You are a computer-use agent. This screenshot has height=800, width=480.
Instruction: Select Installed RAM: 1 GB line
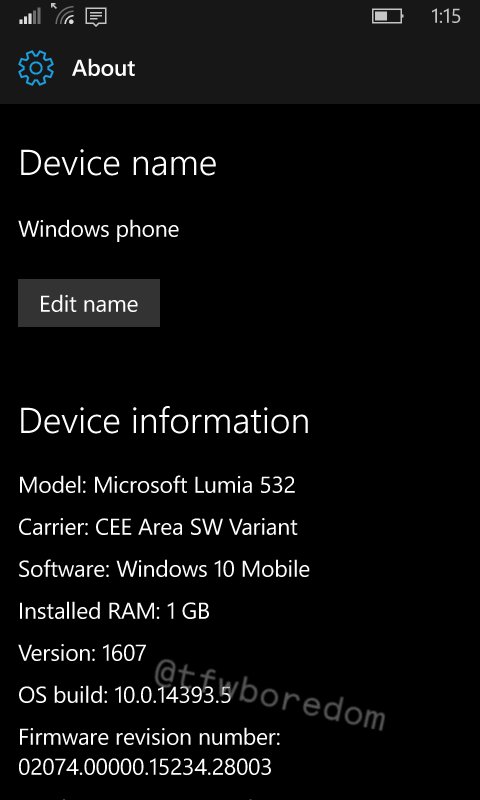tap(114, 611)
